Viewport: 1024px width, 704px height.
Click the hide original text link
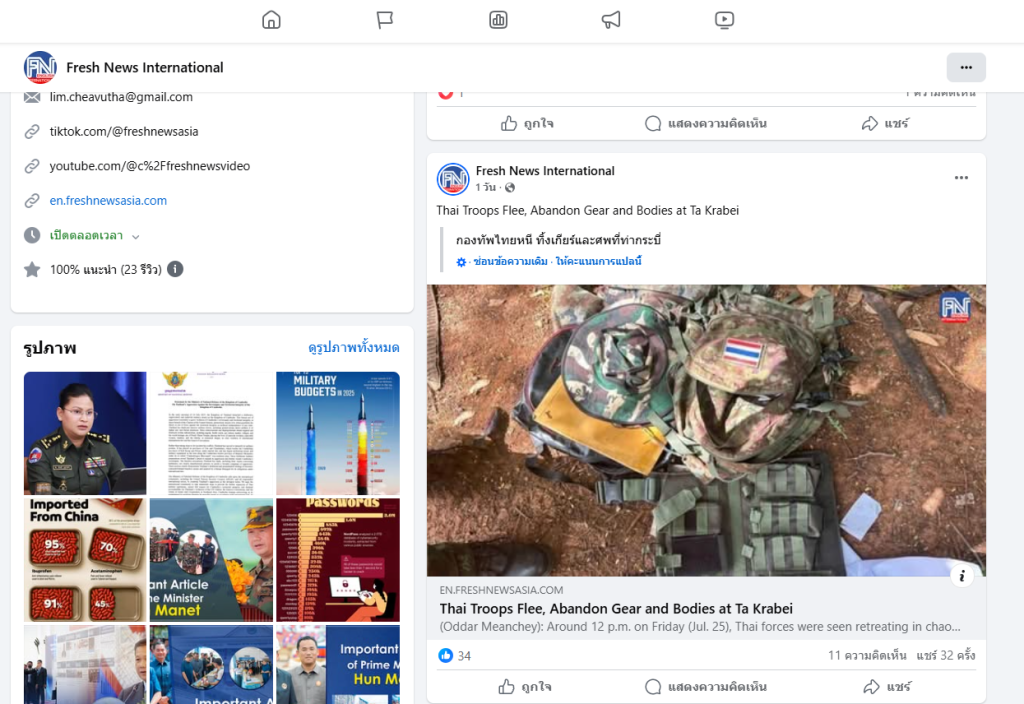tap(510, 261)
